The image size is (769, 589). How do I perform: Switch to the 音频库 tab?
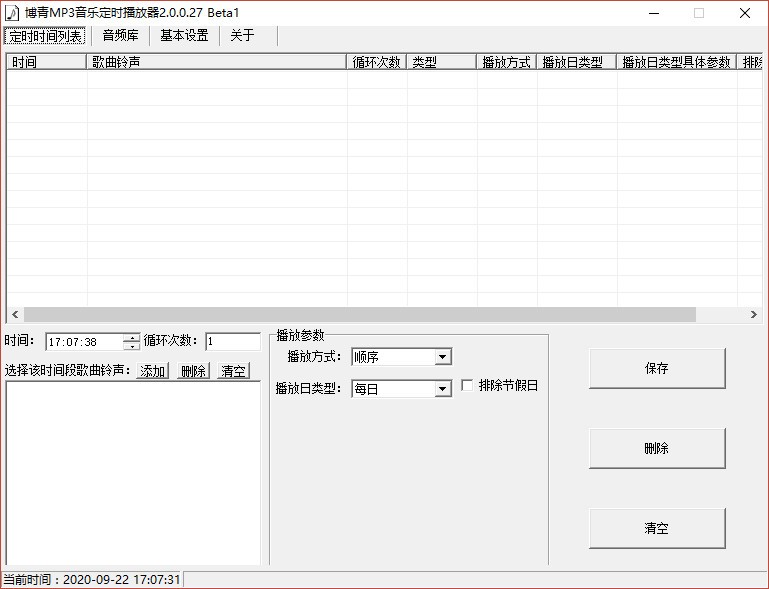coord(120,36)
